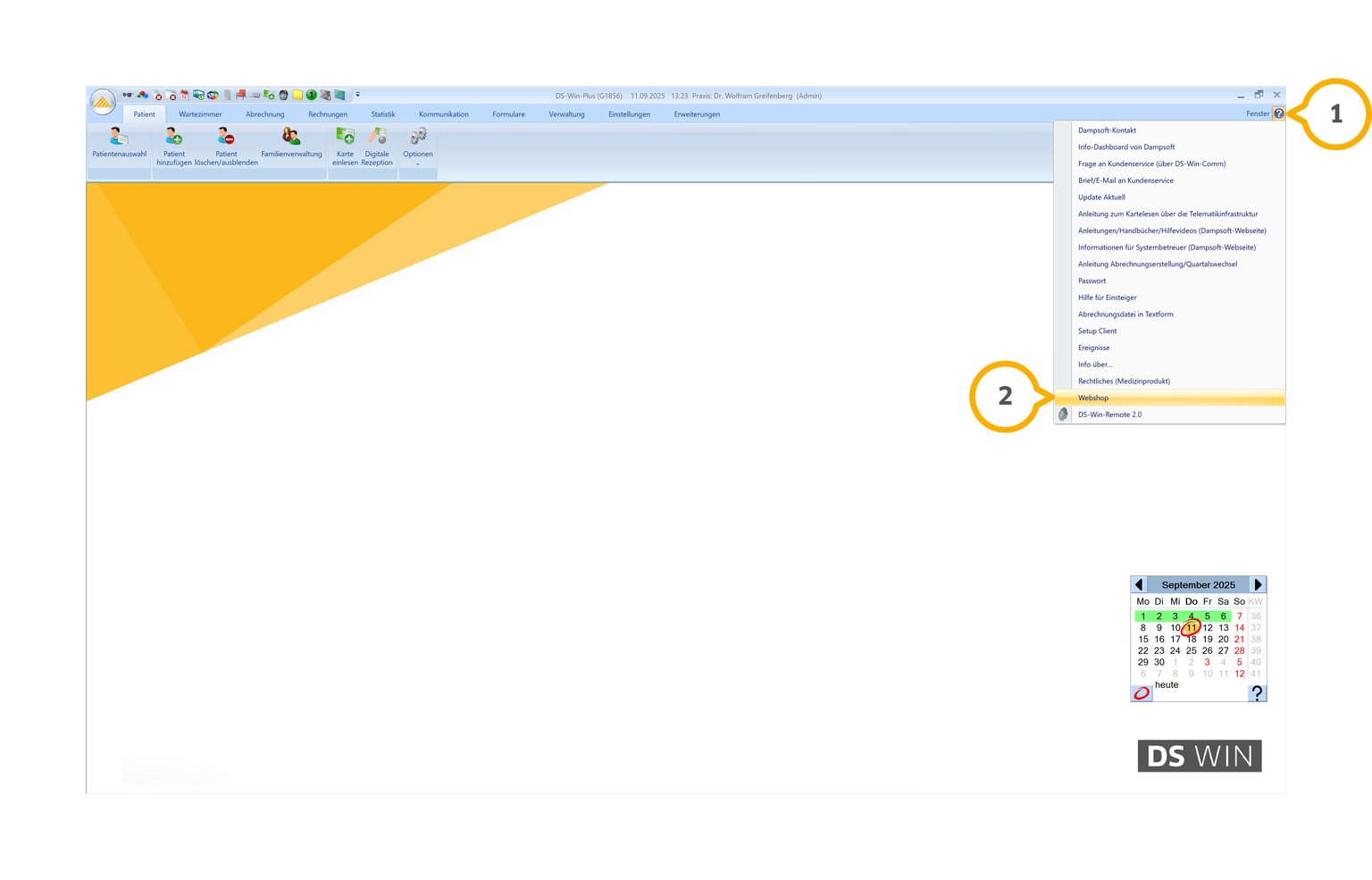Screen dimensions: 1372x880
Task: Select Webshop from the help menu
Action: [x=1092, y=398]
